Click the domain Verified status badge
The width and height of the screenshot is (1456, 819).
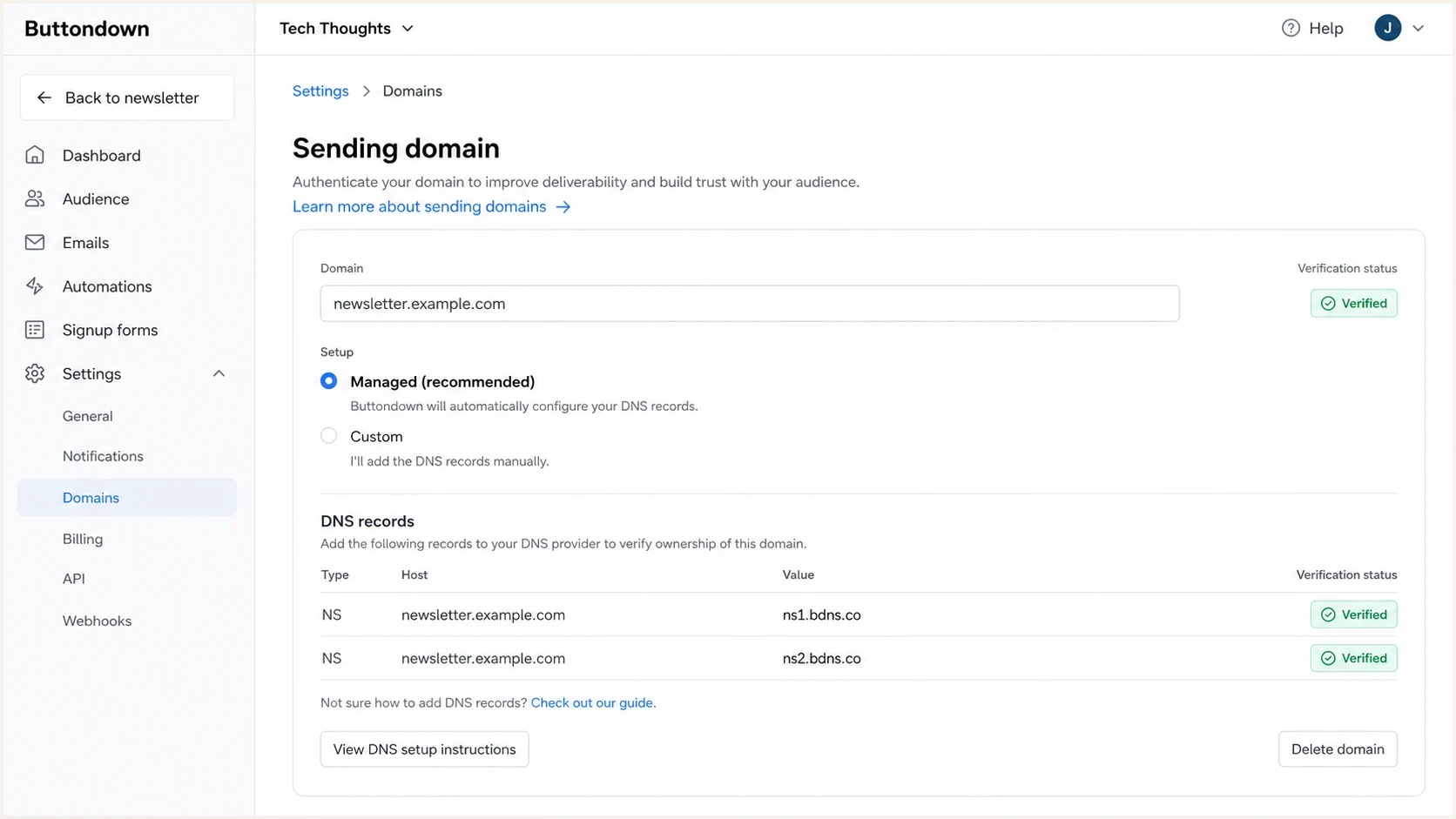pyautogui.click(x=1353, y=303)
